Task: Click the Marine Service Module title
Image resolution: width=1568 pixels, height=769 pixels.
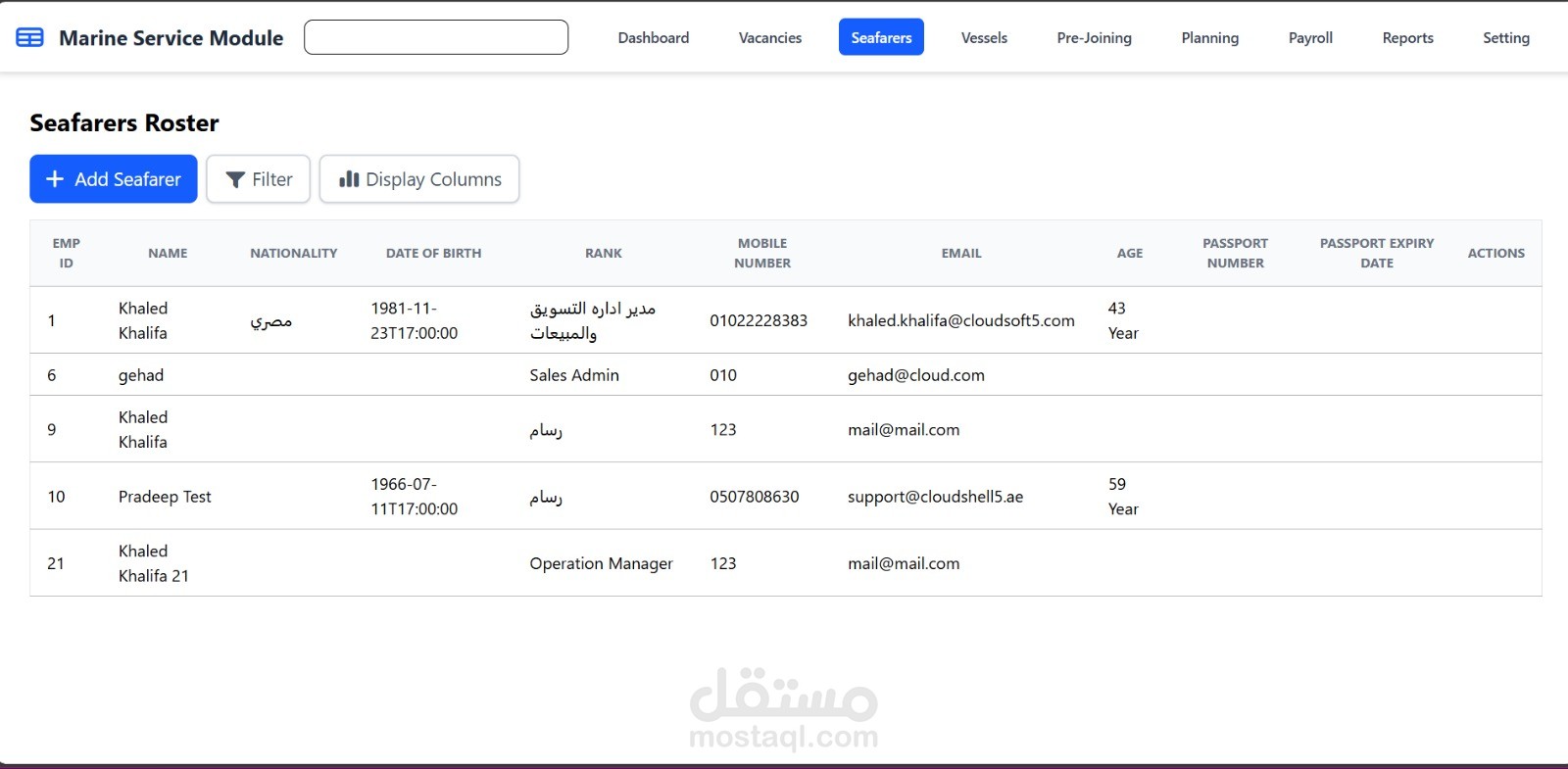Action: pos(171,38)
